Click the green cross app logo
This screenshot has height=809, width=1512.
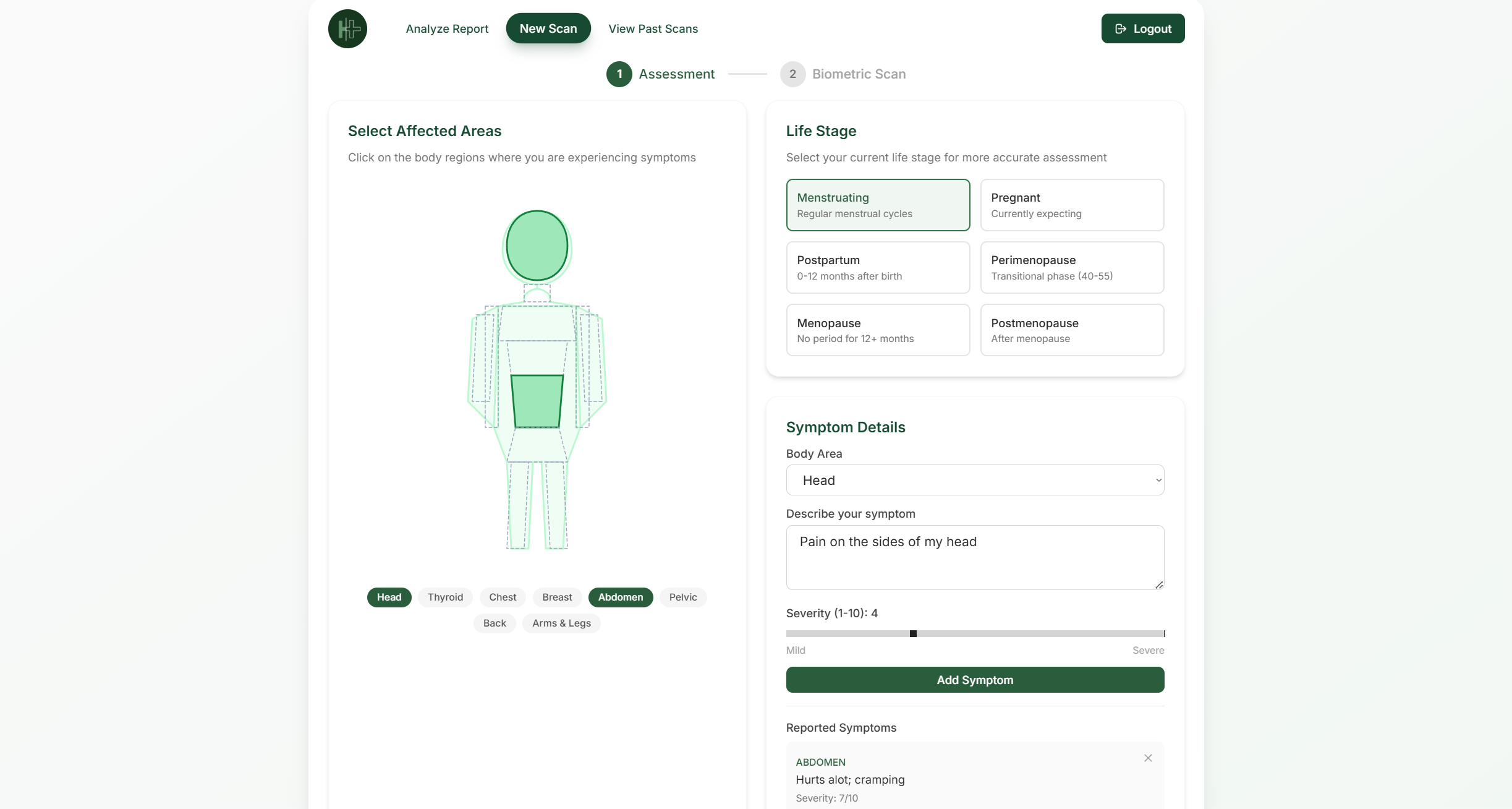pos(347,28)
